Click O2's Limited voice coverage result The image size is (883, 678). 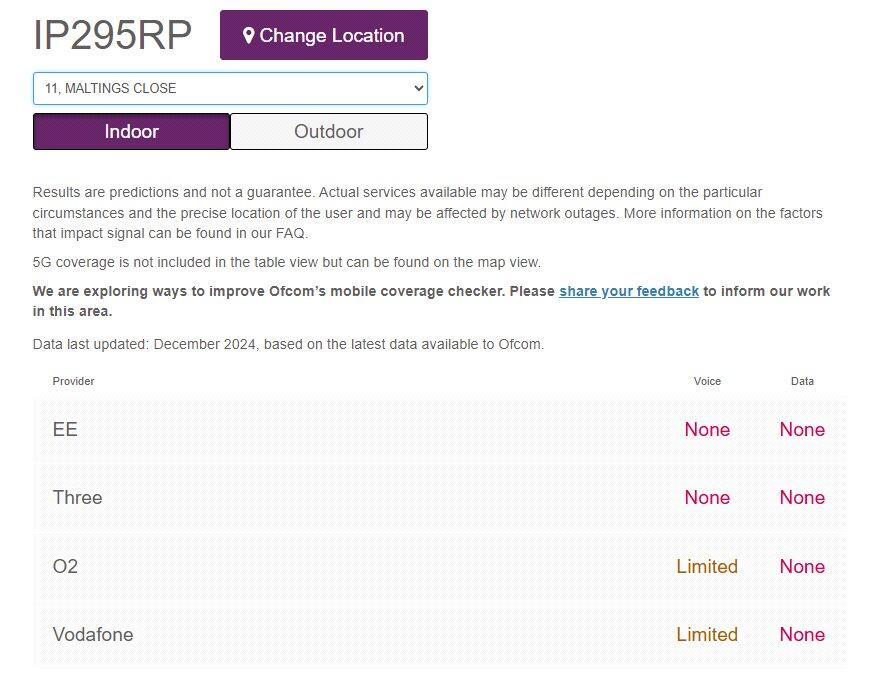click(x=706, y=566)
